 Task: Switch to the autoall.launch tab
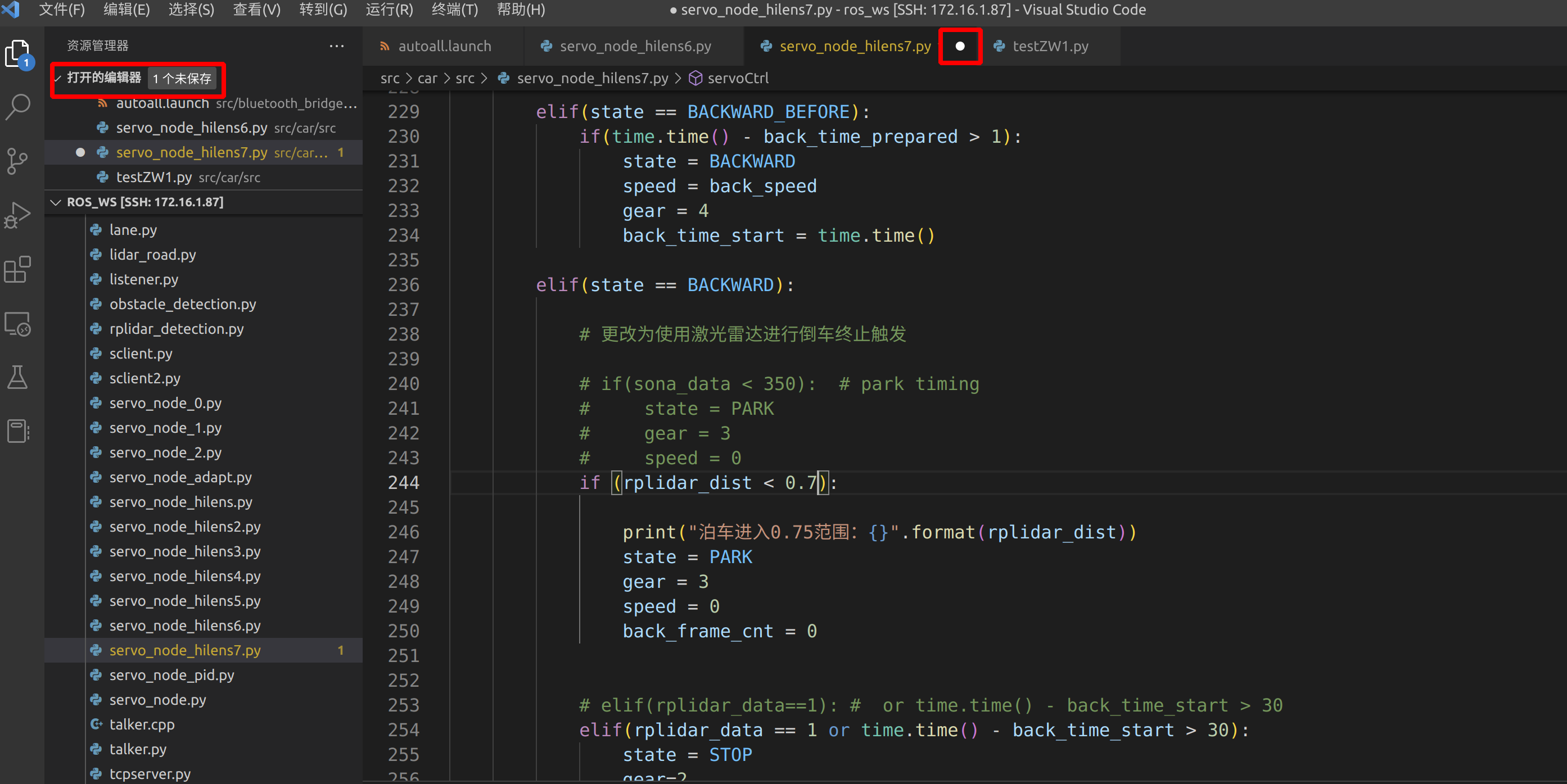(444, 46)
